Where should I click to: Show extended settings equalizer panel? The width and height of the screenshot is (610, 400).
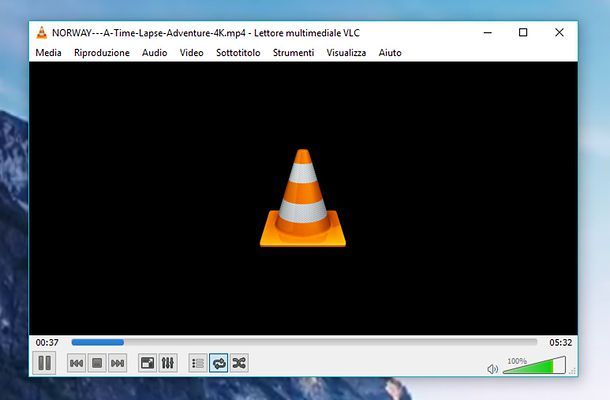168,364
